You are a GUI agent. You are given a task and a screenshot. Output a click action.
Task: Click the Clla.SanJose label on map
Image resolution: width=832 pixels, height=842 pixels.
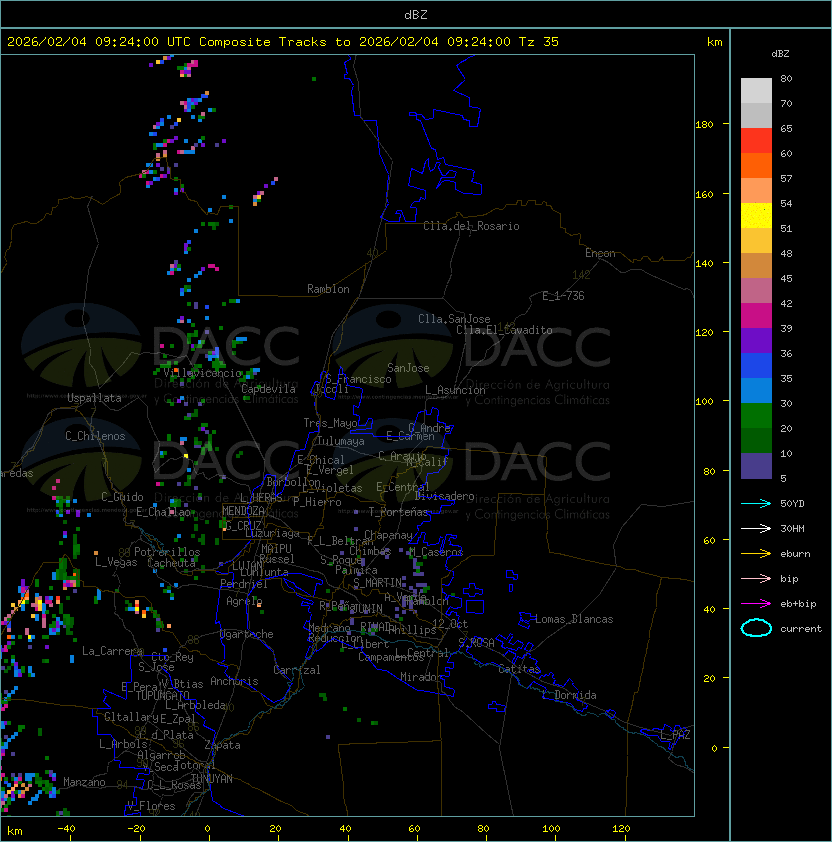coord(454,319)
